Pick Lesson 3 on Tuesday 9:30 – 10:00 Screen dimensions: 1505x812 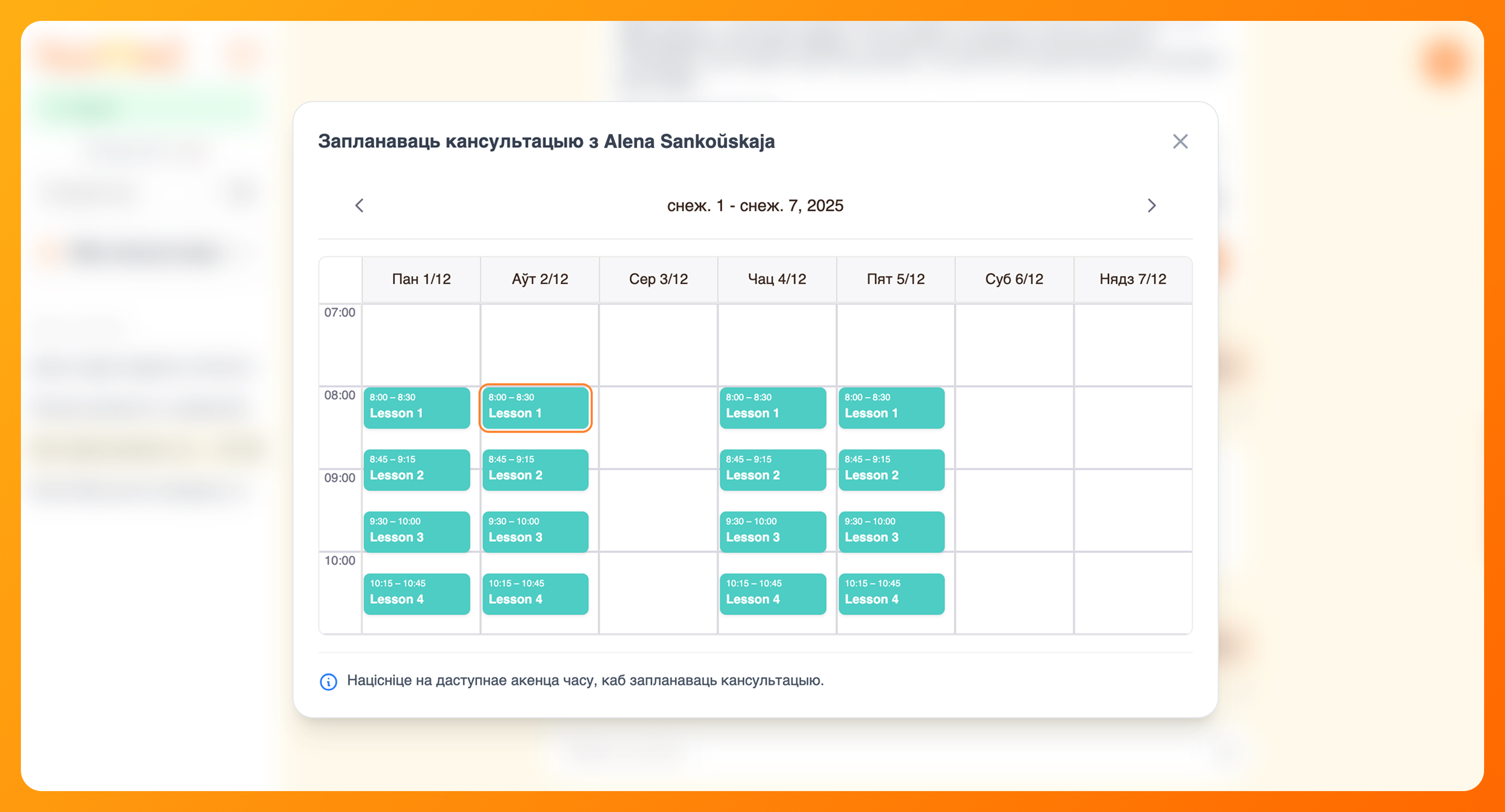click(x=535, y=531)
